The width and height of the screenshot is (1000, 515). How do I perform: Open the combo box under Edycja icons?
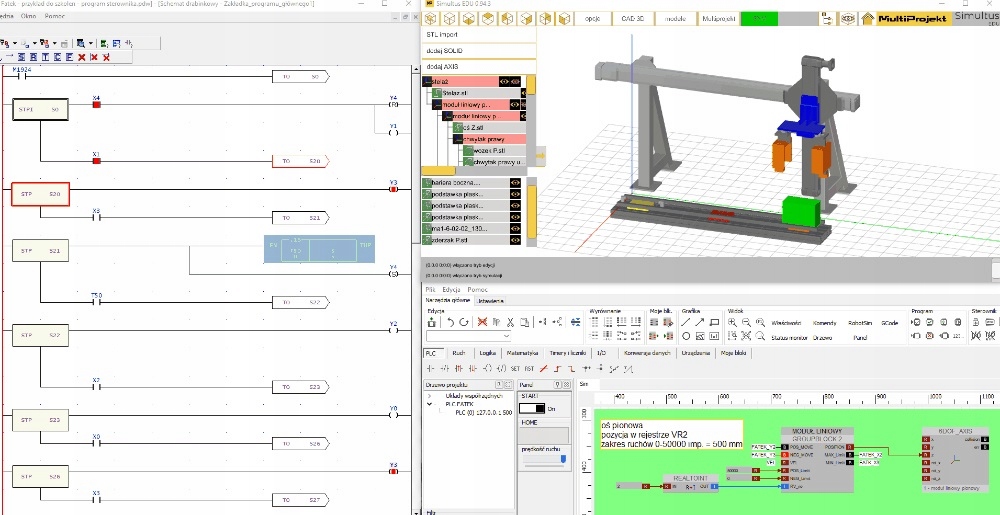(469, 337)
